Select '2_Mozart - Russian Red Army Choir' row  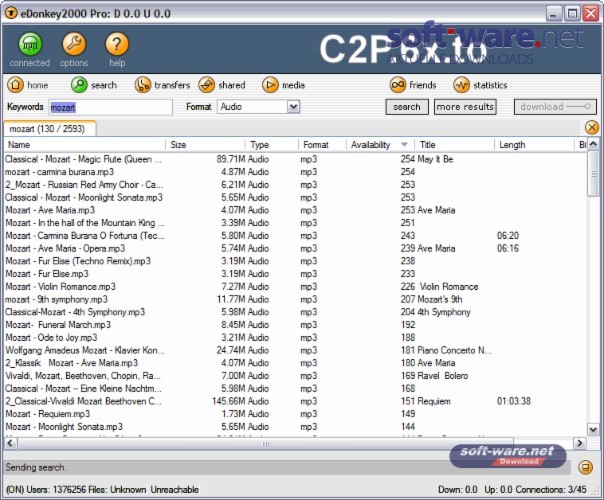295,185
